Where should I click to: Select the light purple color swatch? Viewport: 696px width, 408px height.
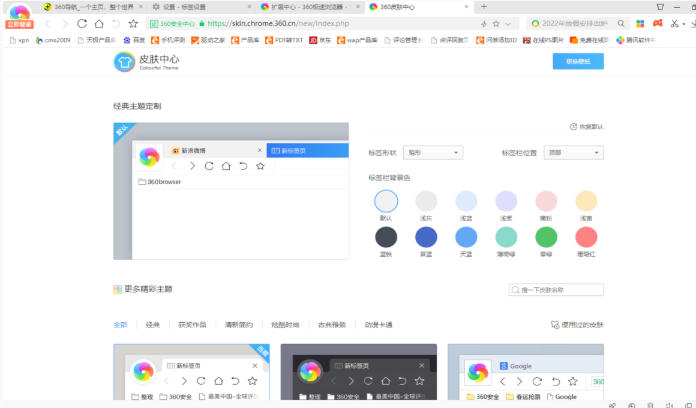[x=506, y=201]
